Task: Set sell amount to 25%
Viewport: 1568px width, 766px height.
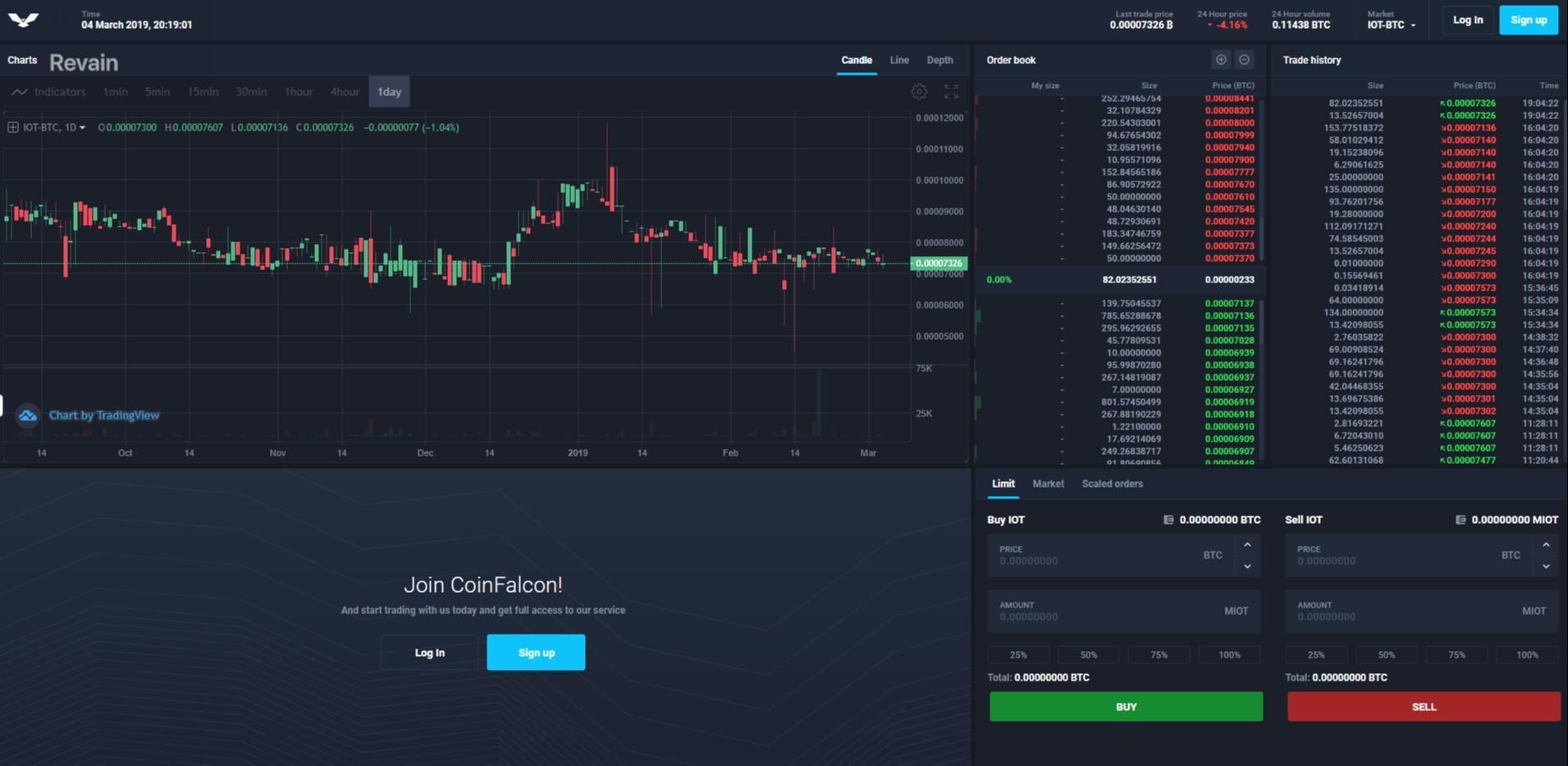Action: (x=1316, y=654)
